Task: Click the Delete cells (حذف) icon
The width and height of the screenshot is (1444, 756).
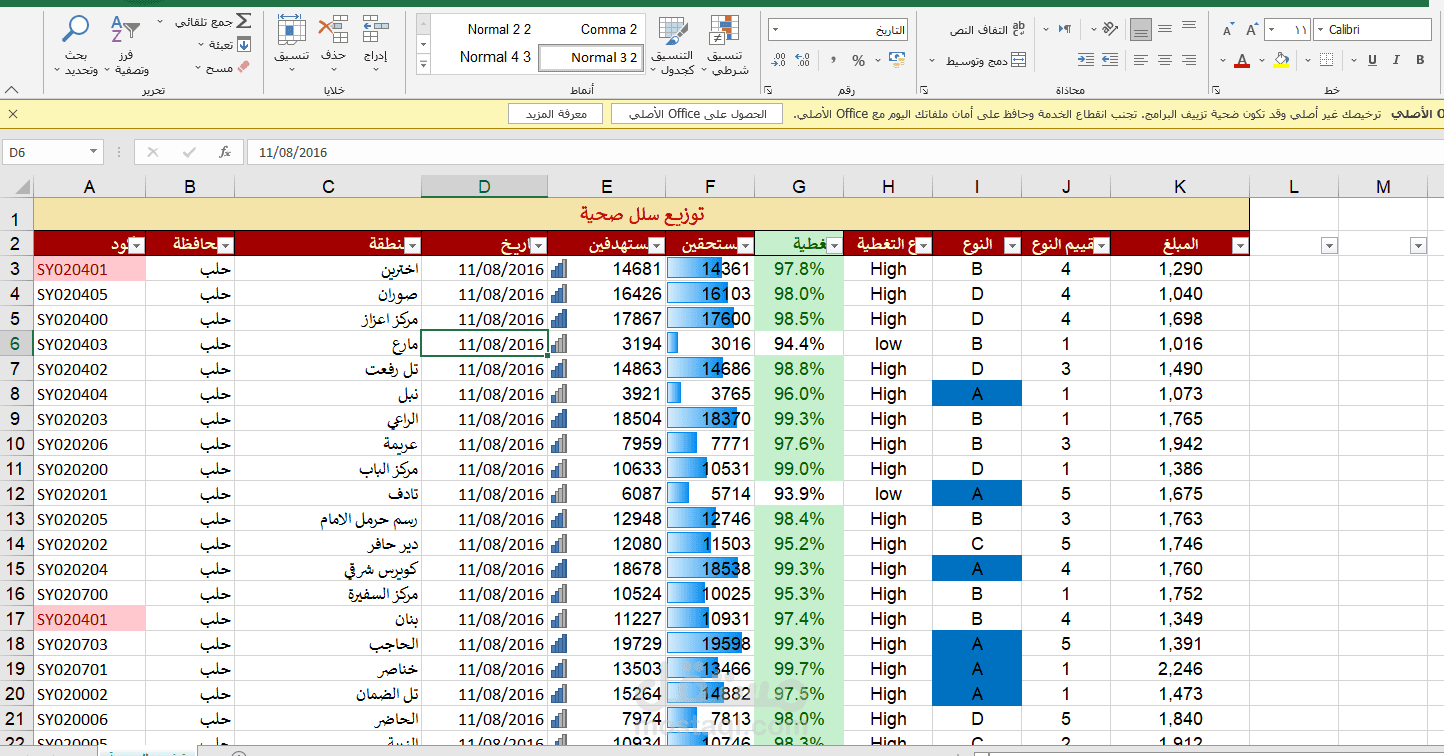Action: click(x=333, y=30)
